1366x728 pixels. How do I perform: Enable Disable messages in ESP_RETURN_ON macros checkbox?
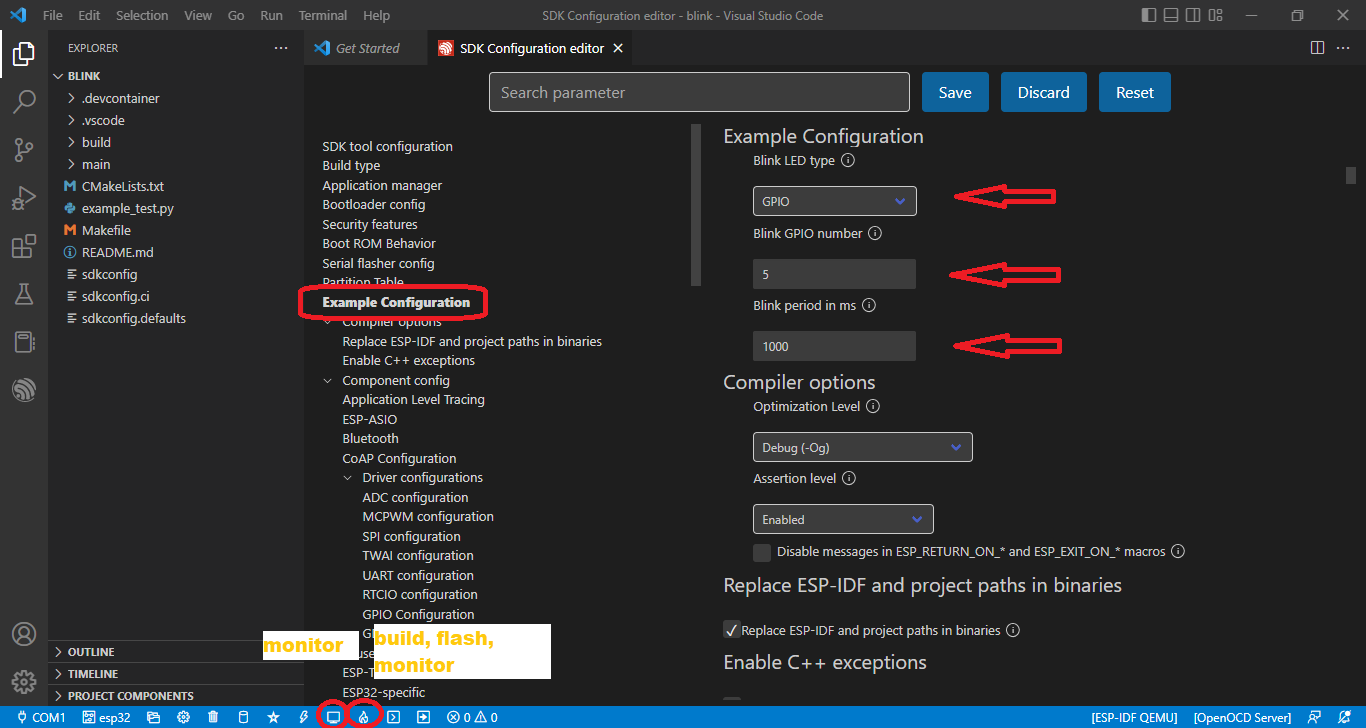(x=762, y=552)
